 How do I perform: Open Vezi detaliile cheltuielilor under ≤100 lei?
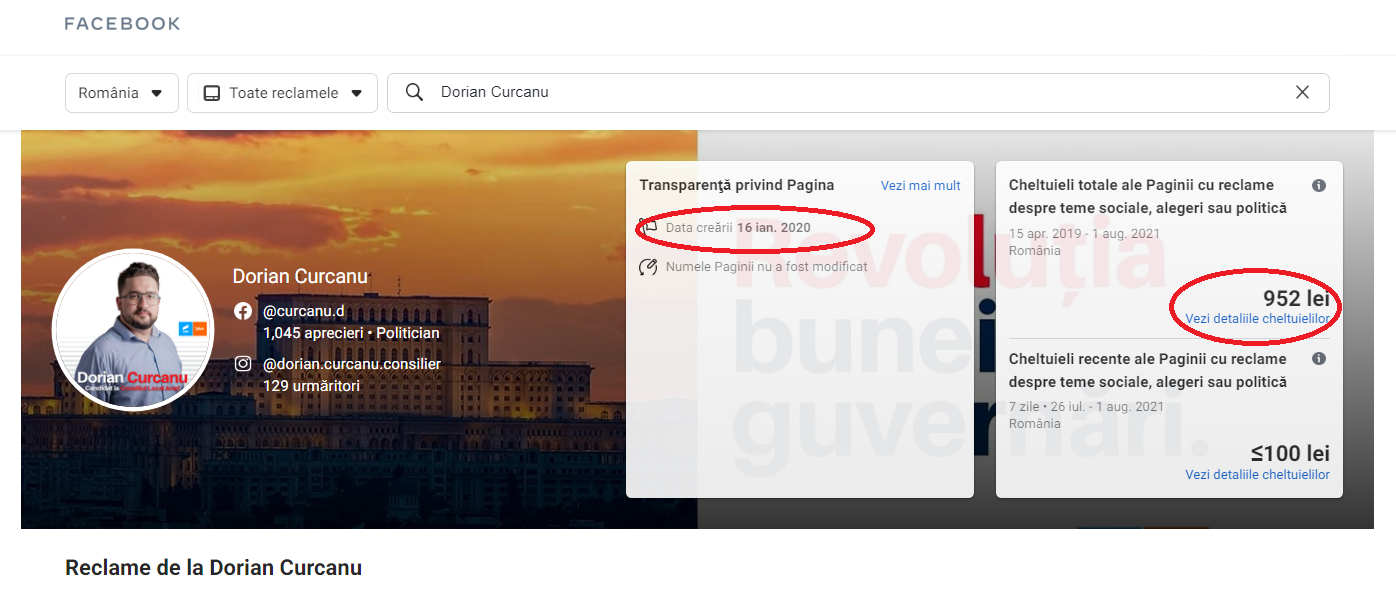pos(1258,475)
